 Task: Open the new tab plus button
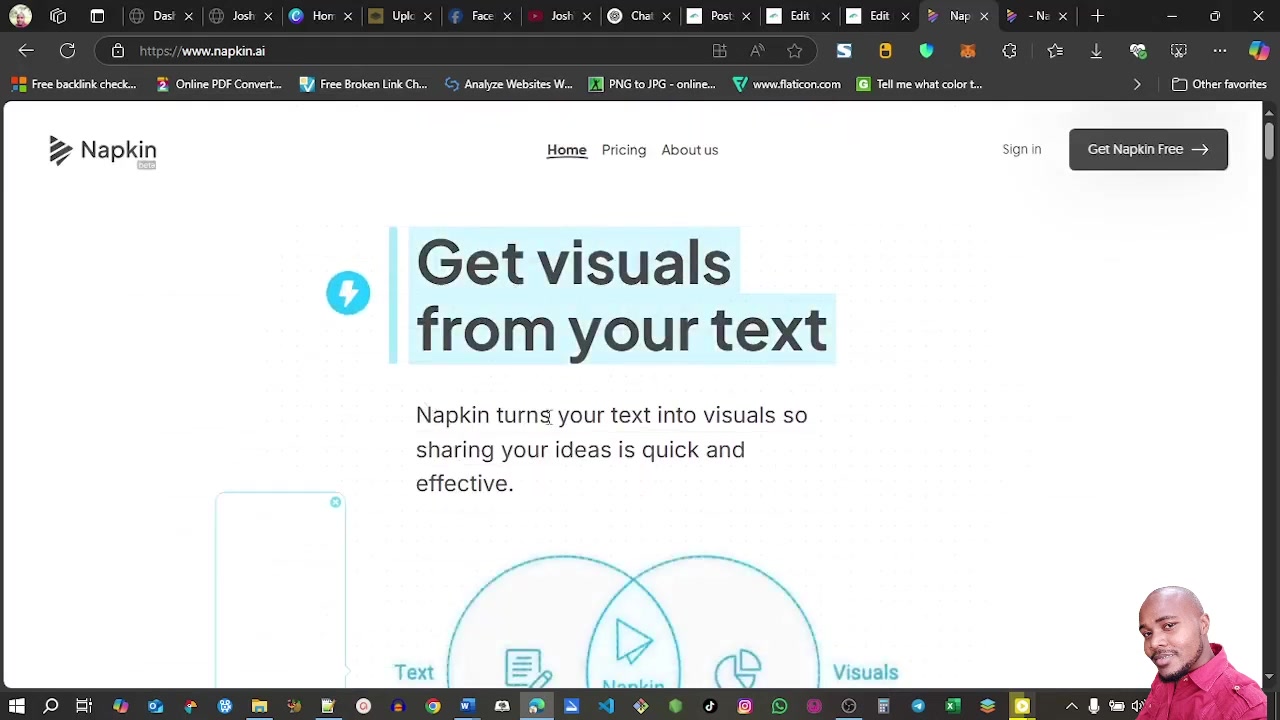click(x=1098, y=16)
